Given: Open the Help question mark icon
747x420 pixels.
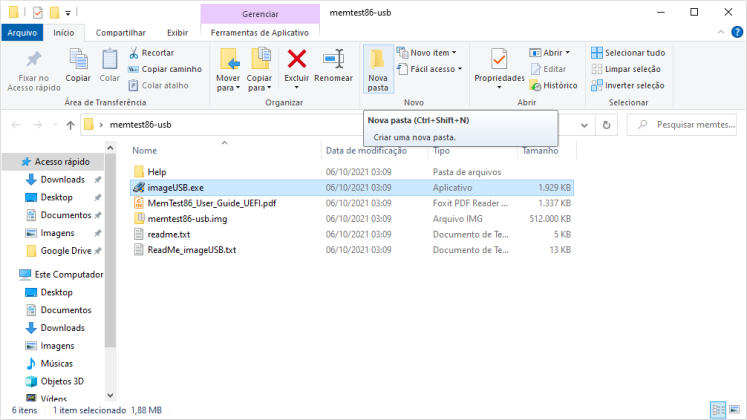Looking at the screenshot, I should 737,32.
